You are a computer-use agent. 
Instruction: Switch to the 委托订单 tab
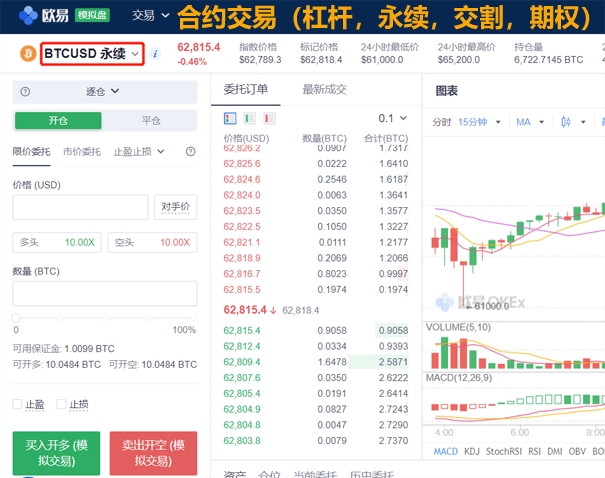pos(246,90)
